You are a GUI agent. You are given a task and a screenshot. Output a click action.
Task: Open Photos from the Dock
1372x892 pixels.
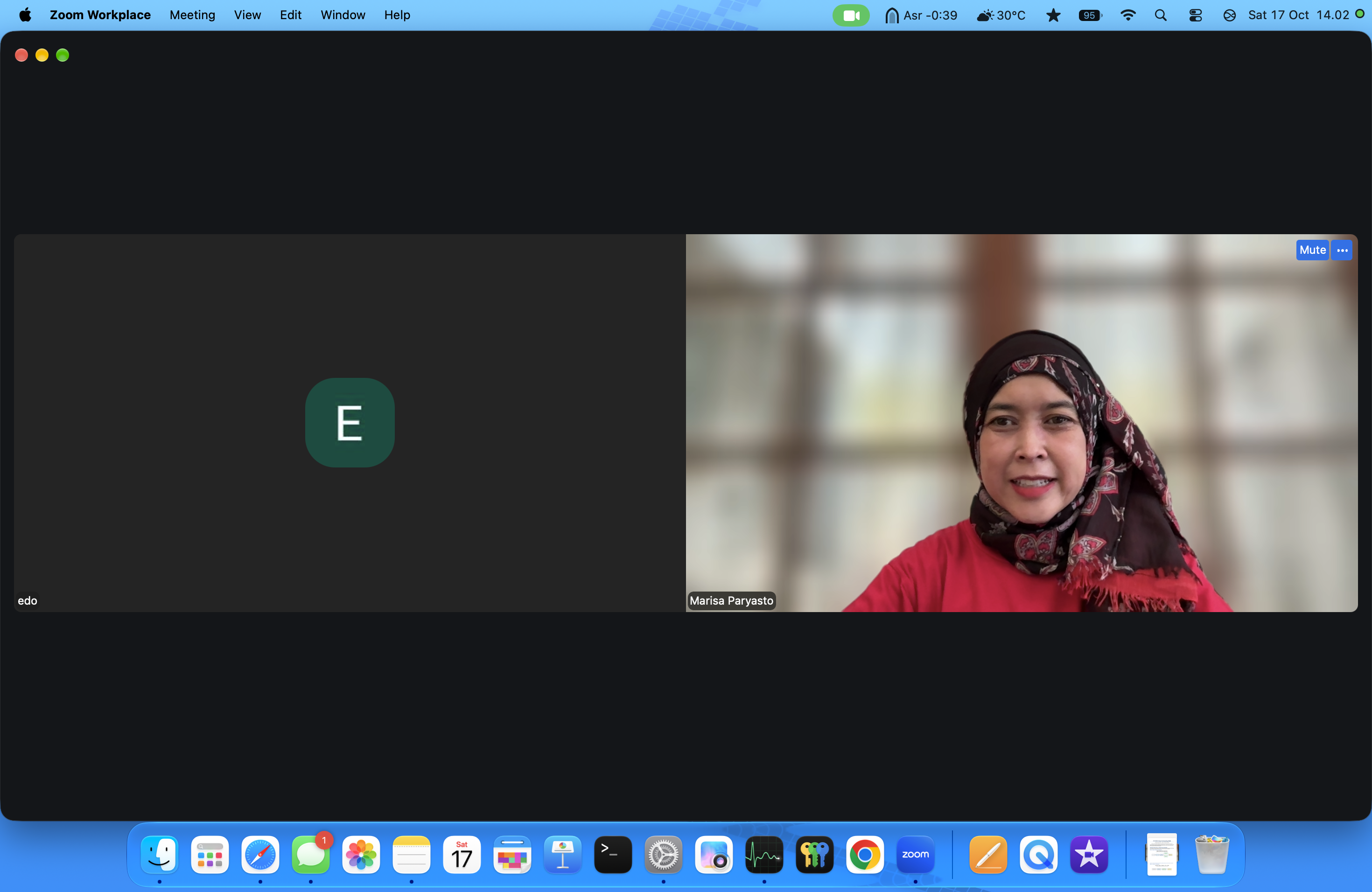[361, 854]
